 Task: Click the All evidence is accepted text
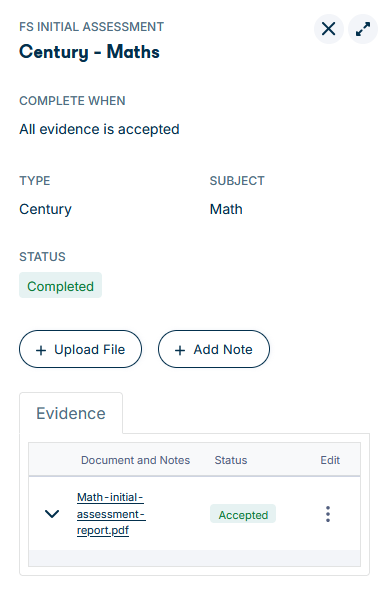(100, 130)
